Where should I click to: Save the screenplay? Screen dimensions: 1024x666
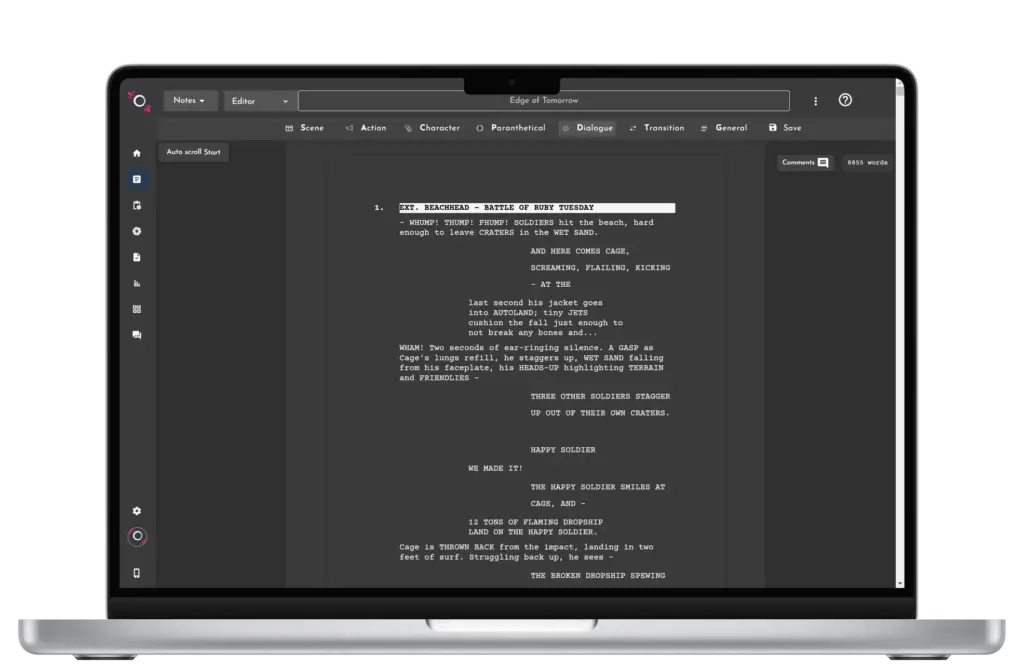785,128
